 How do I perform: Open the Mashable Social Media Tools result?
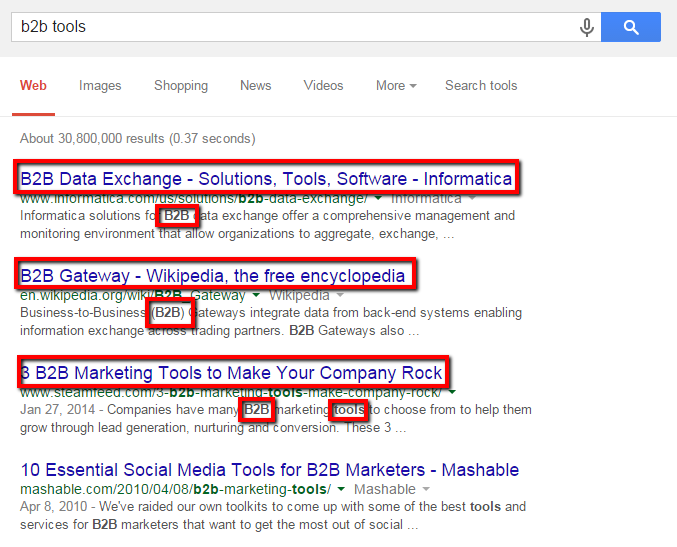click(x=270, y=470)
